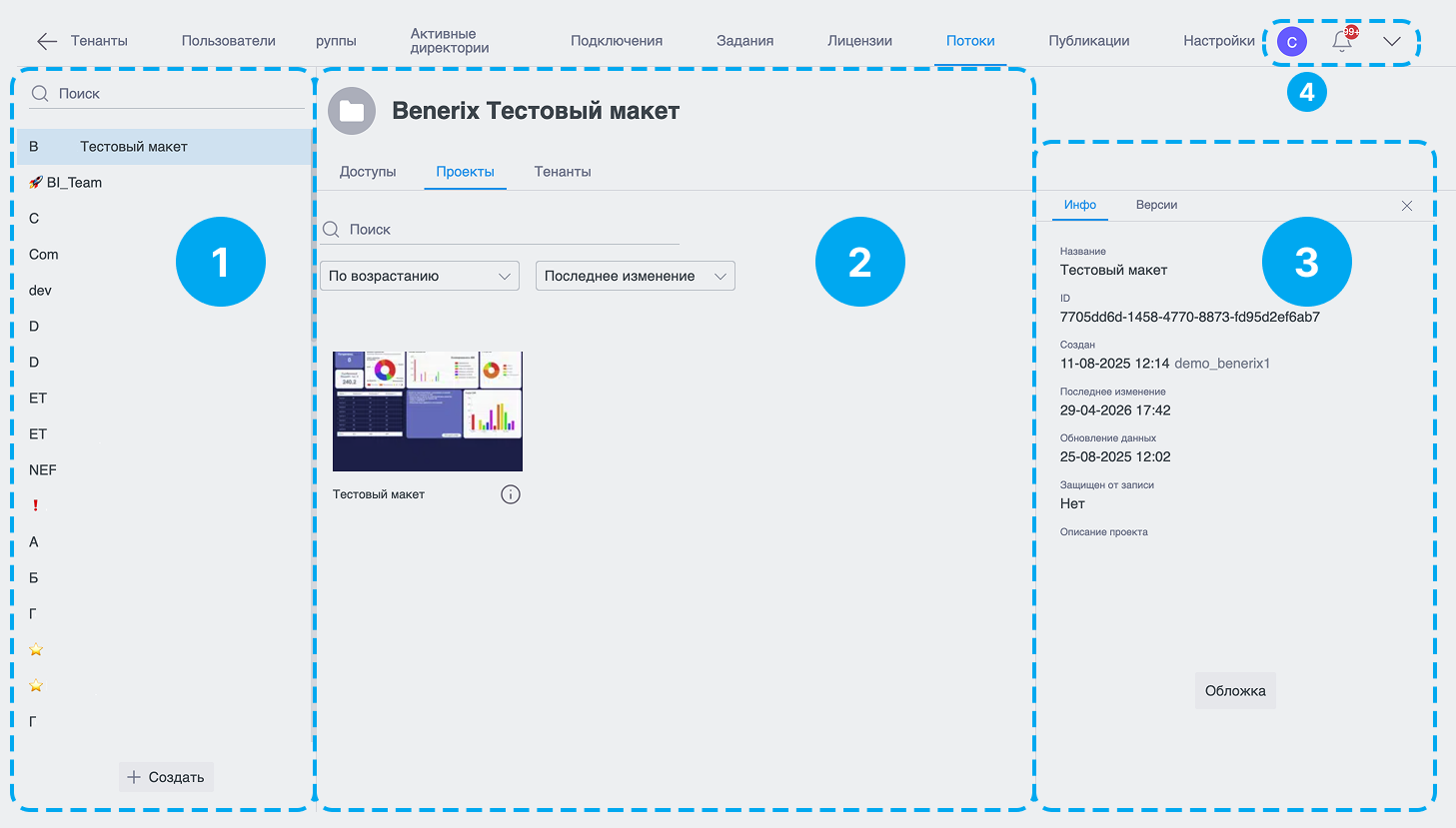Screen dimensions: 1456x828
Task: Open the Тестовый макет project thumbnail
Action: [x=428, y=411]
